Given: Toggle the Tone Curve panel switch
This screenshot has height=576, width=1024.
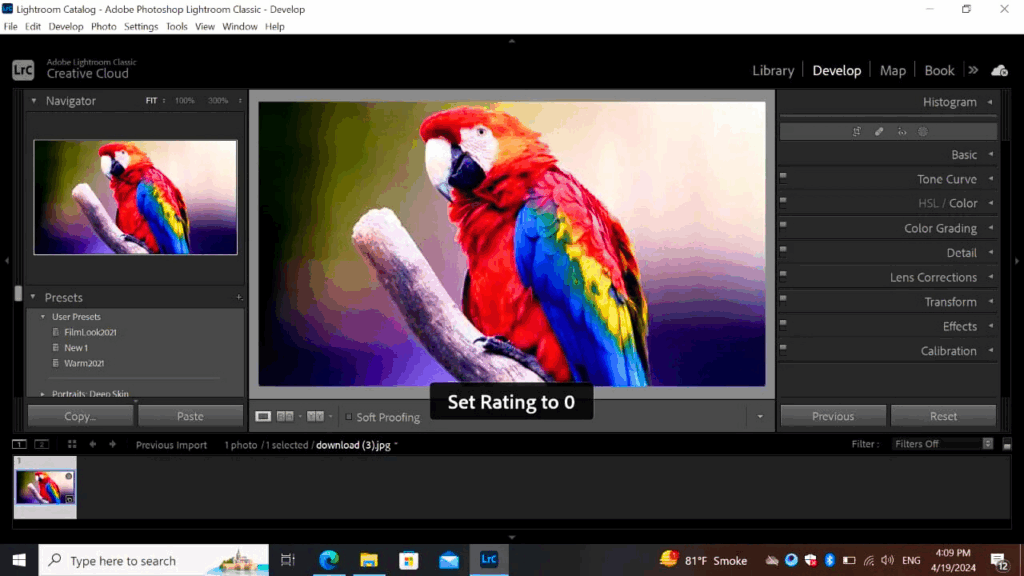Looking at the screenshot, I should tap(783, 179).
